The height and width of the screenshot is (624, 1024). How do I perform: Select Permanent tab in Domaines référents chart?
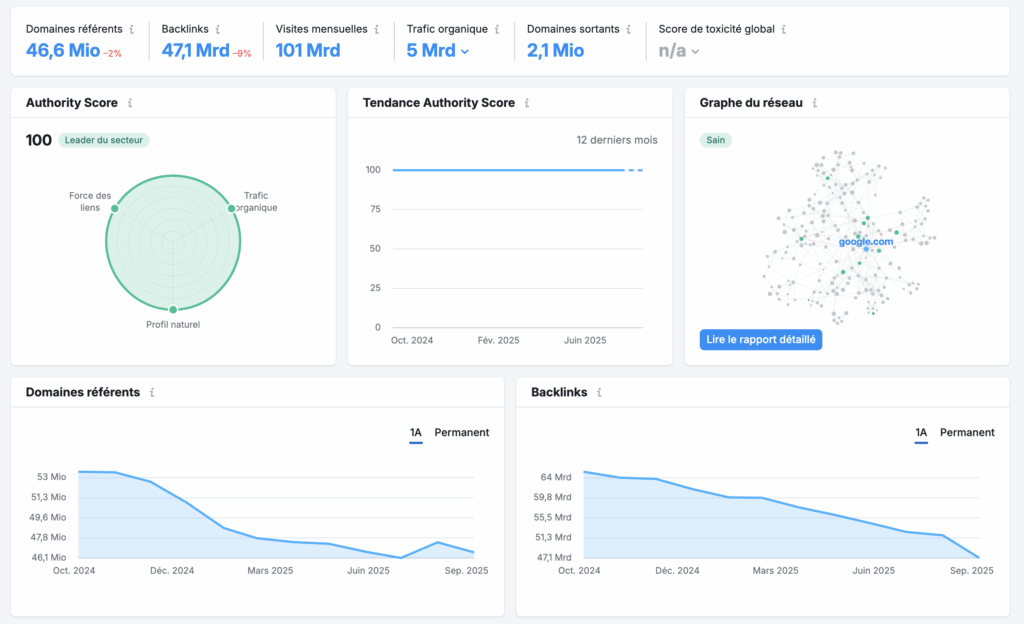point(461,433)
